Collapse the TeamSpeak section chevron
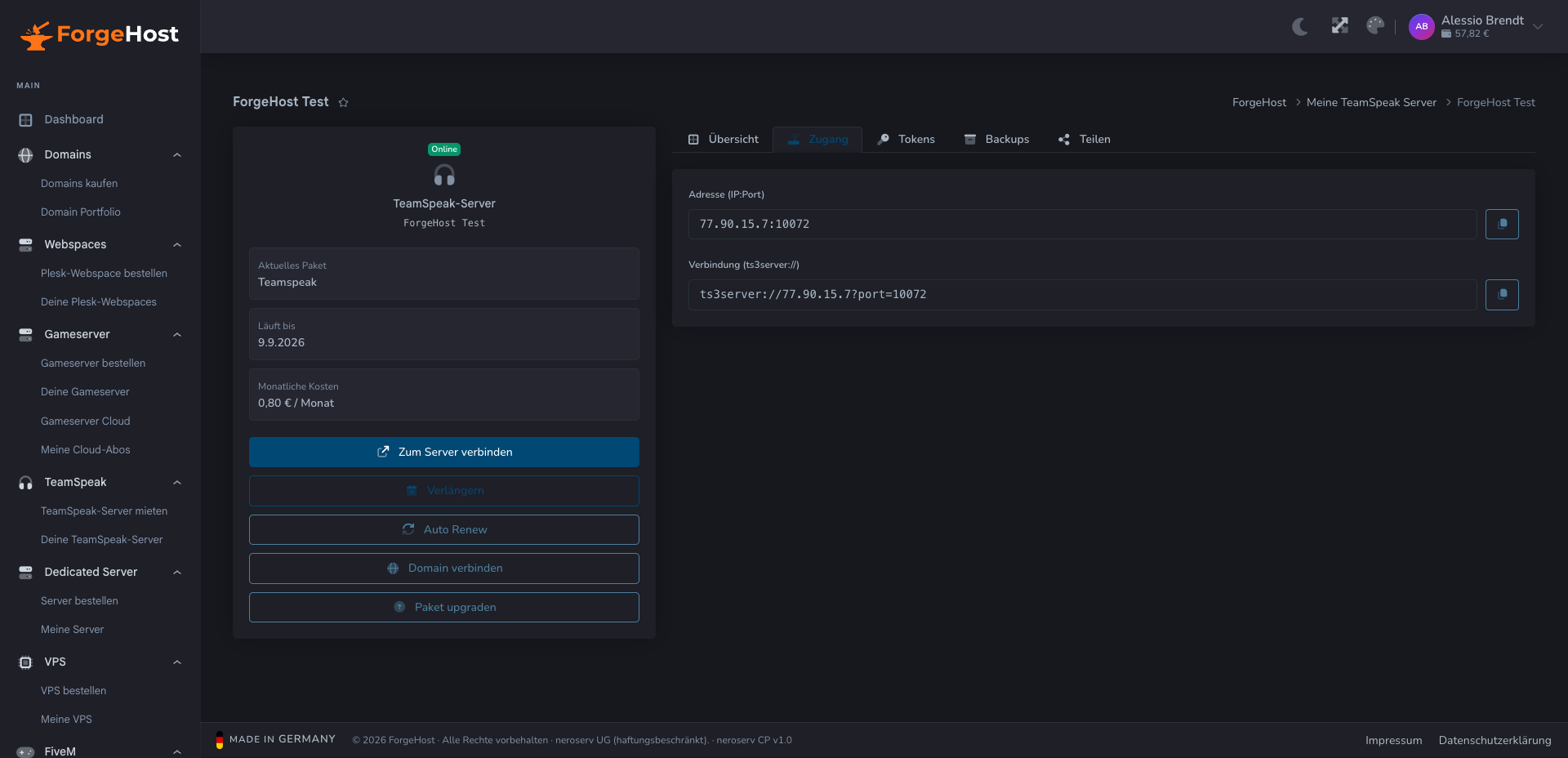1568x758 pixels. (x=177, y=483)
